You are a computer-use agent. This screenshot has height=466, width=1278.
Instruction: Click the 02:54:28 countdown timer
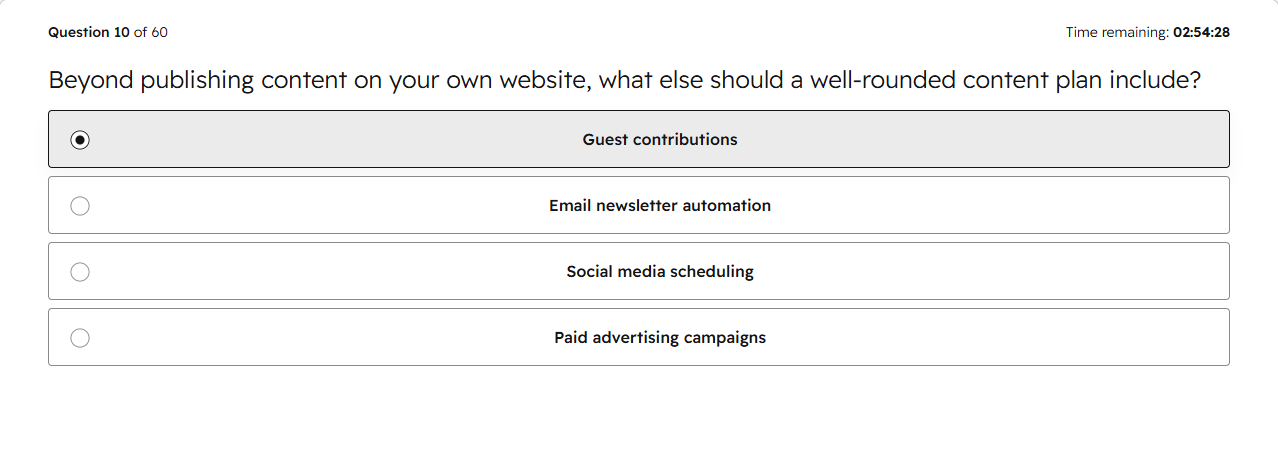point(1201,32)
